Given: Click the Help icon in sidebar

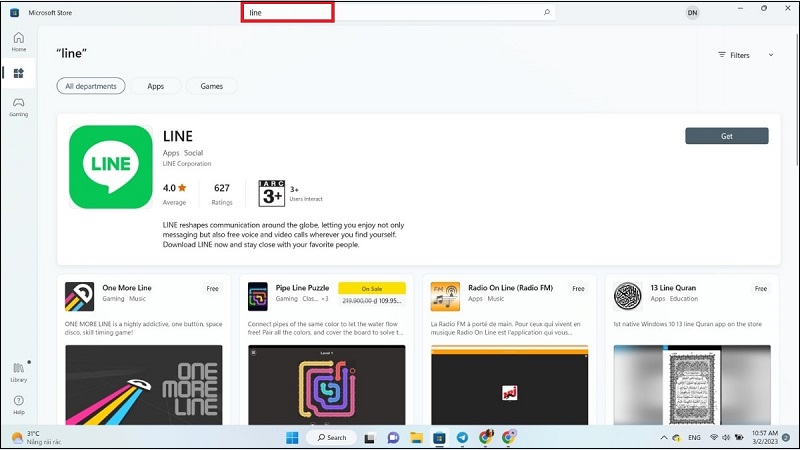Looking at the screenshot, I should [x=18, y=404].
